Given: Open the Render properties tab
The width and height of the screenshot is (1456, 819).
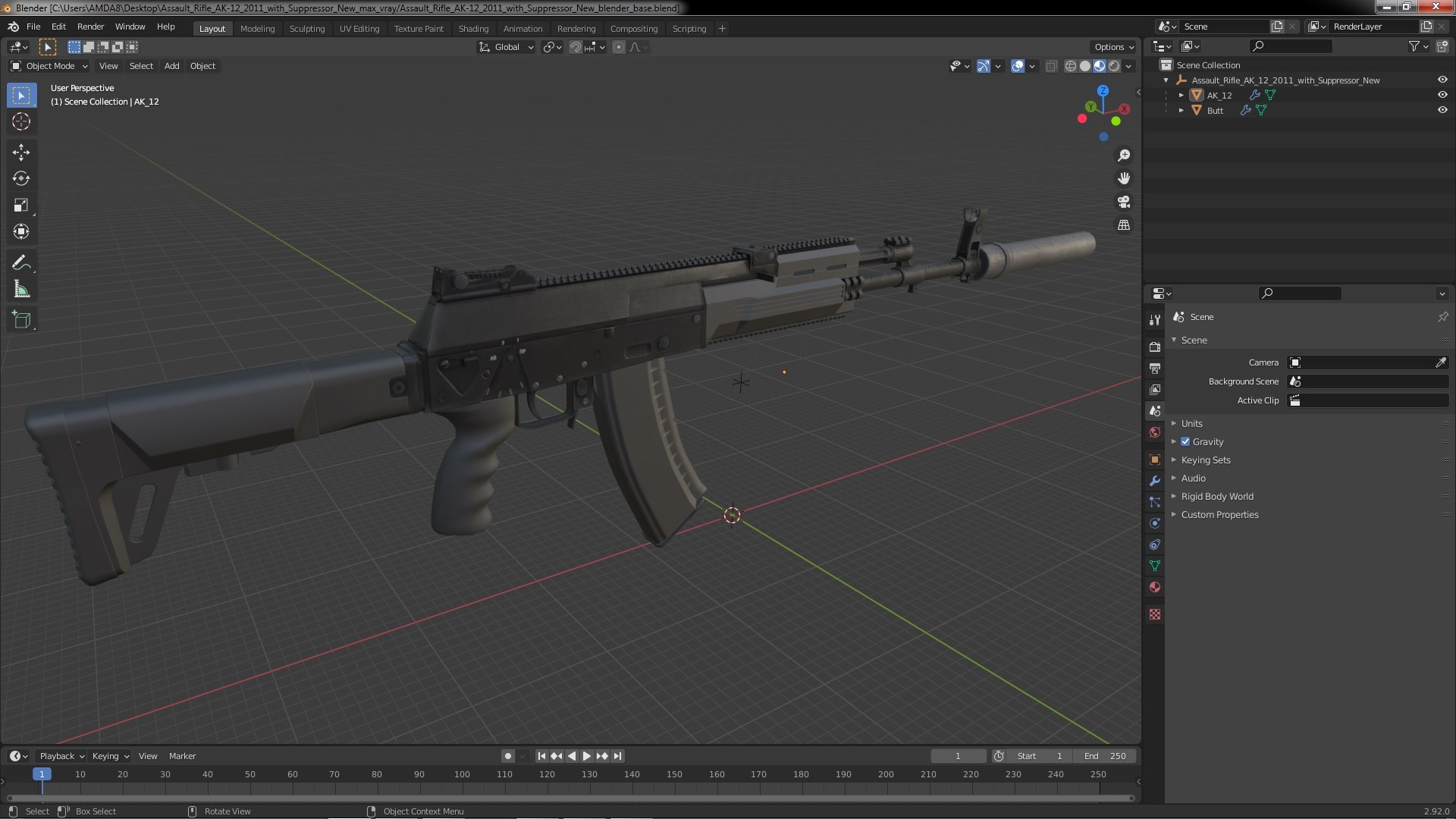Looking at the screenshot, I should tap(1155, 347).
